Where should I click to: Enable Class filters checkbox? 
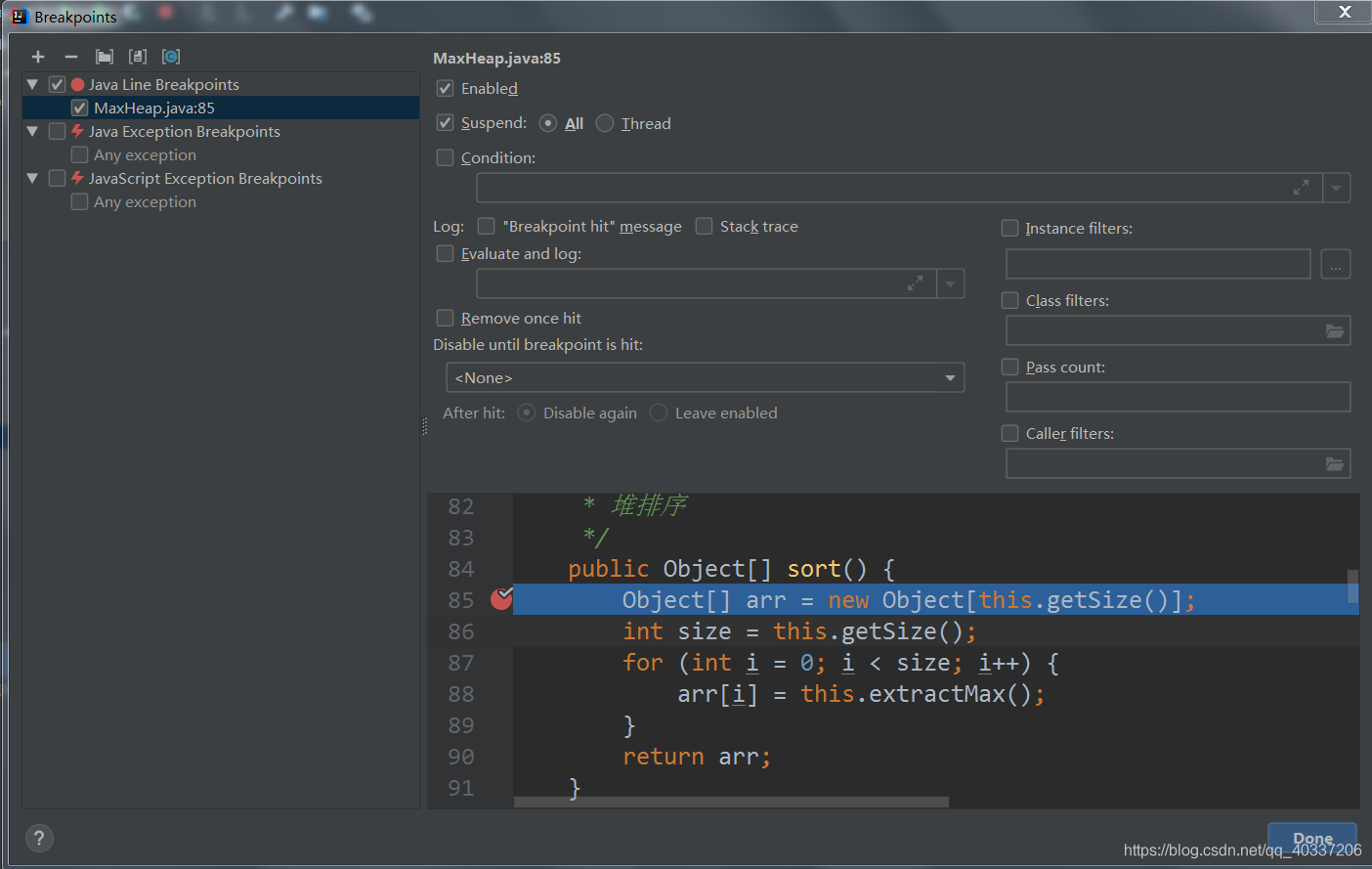point(1010,300)
